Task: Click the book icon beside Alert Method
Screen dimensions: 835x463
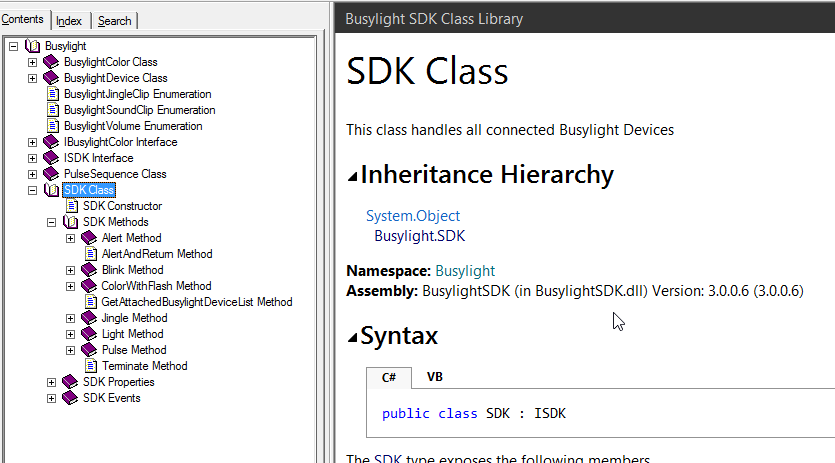Action: click(89, 238)
